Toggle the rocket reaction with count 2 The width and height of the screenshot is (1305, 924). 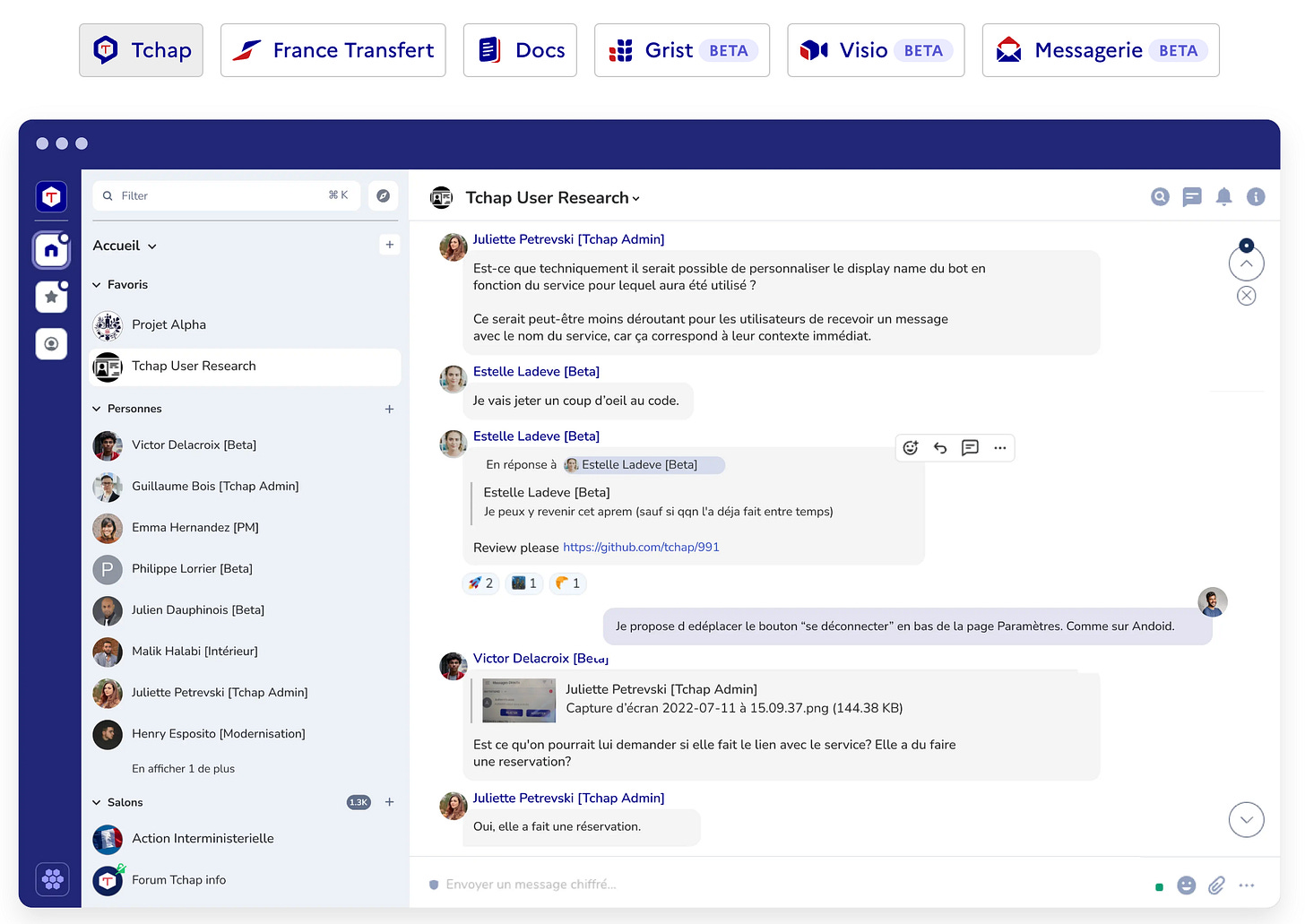coord(481,583)
